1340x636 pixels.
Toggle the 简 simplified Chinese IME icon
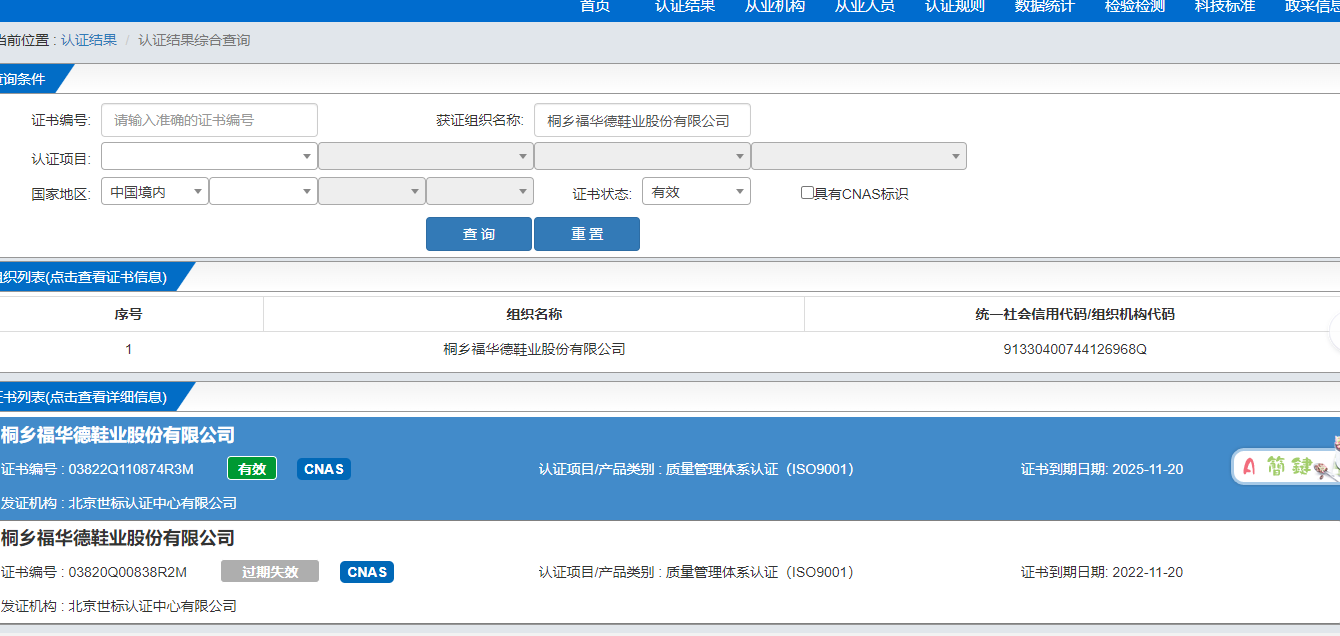coord(1277,467)
